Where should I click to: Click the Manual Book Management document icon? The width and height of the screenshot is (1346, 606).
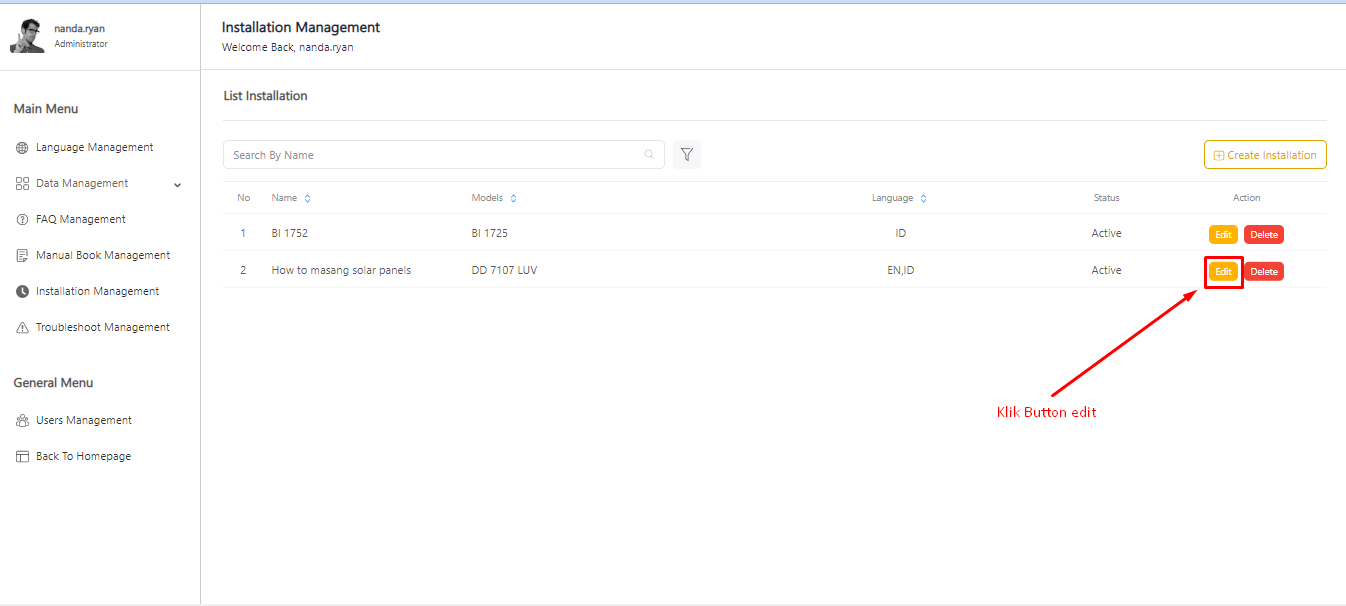(x=22, y=256)
